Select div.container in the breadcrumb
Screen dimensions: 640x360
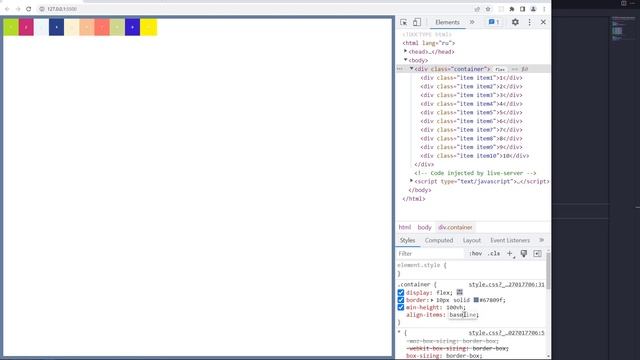(455, 227)
